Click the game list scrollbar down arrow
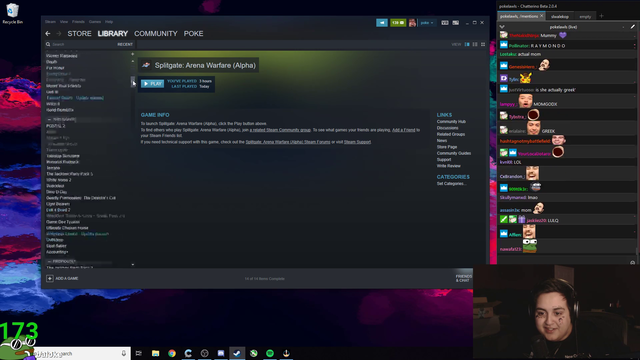Image resolution: width=640 pixels, height=360 pixels. 133,264
